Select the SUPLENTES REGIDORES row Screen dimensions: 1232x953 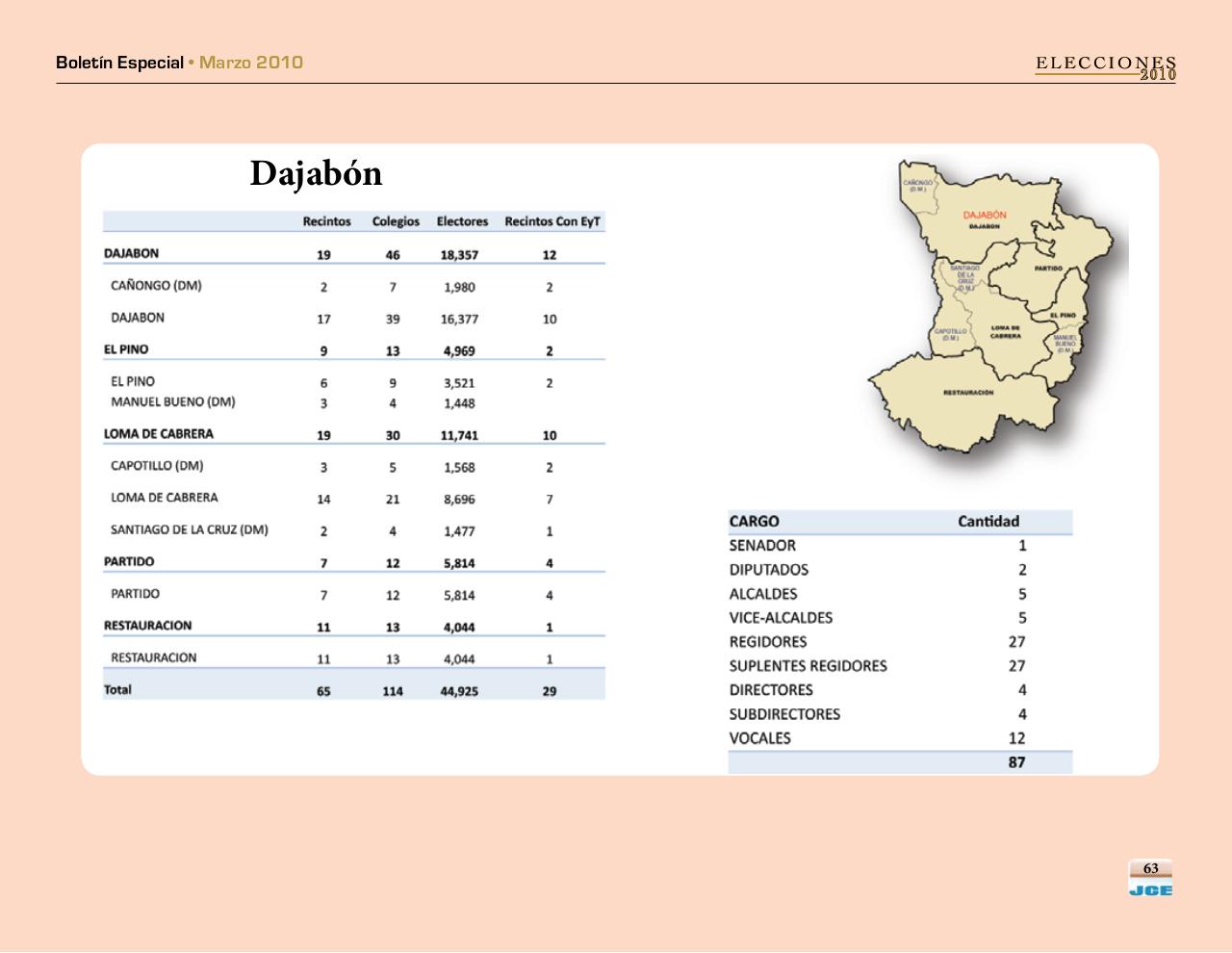pyautogui.click(x=808, y=666)
